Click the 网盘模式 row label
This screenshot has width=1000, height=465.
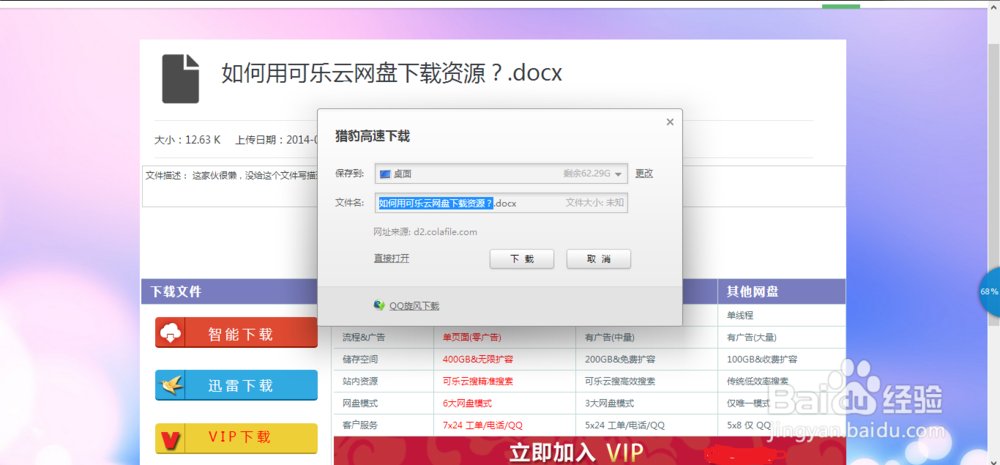tap(360, 403)
